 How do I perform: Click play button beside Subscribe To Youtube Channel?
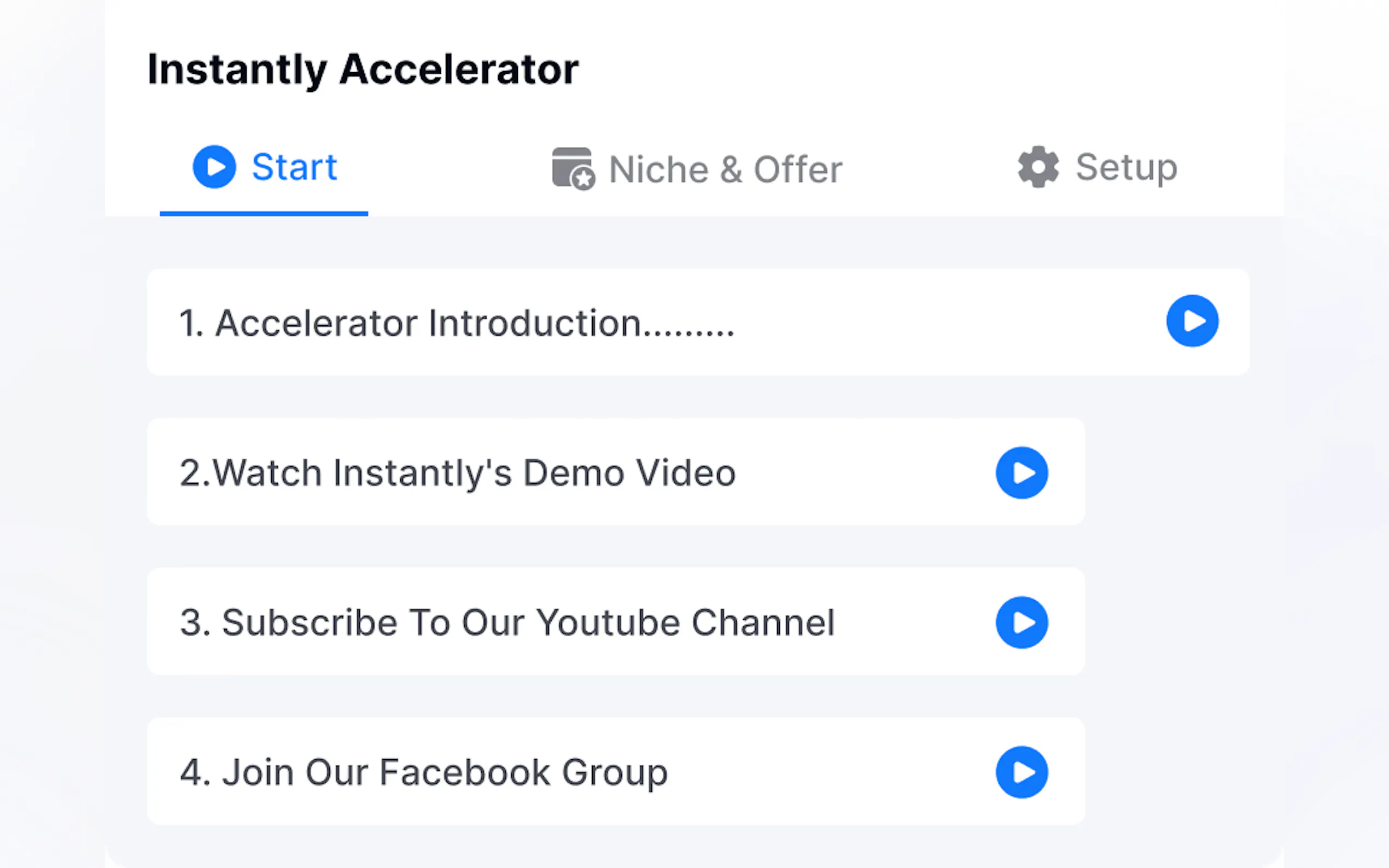point(1022,623)
